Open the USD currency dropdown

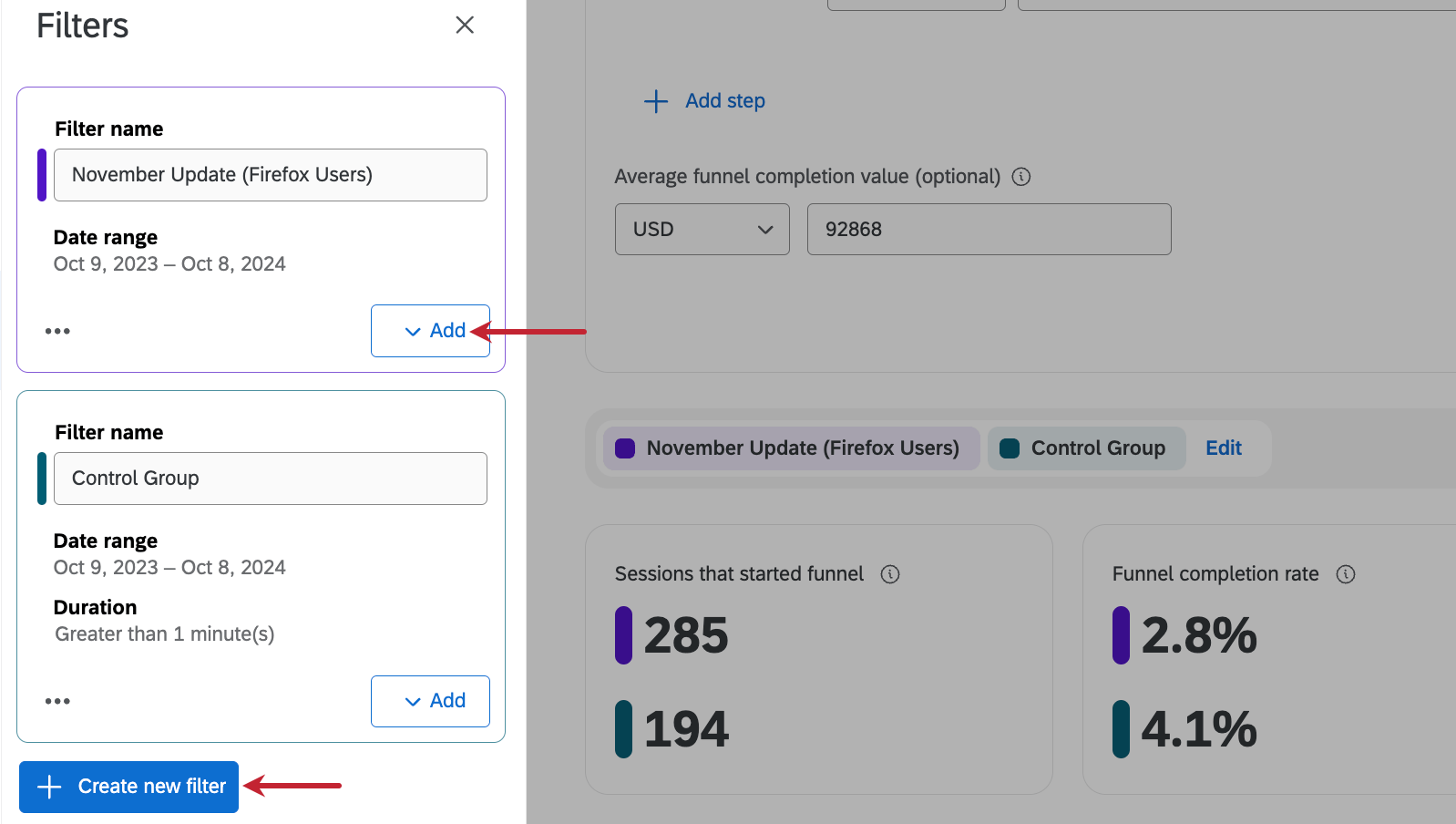pyautogui.click(x=702, y=230)
